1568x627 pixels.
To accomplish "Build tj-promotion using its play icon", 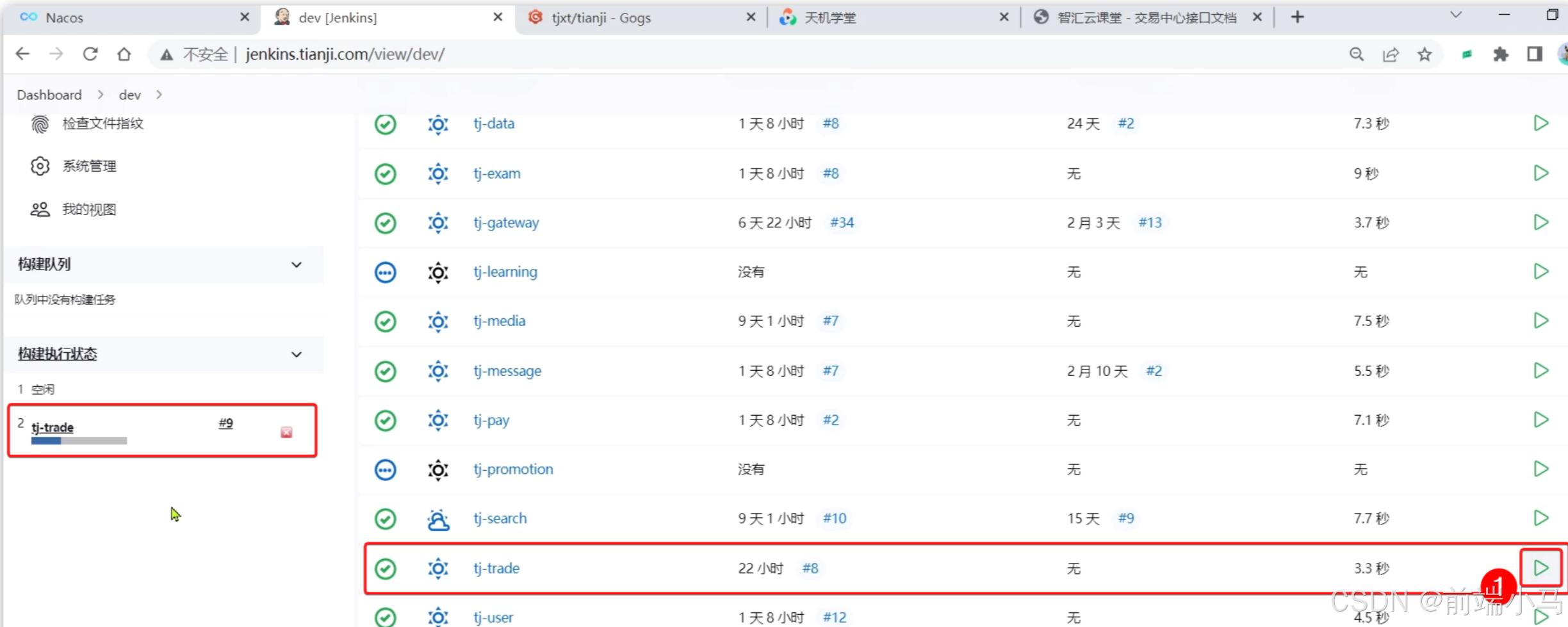I will (x=1540, y=469).
